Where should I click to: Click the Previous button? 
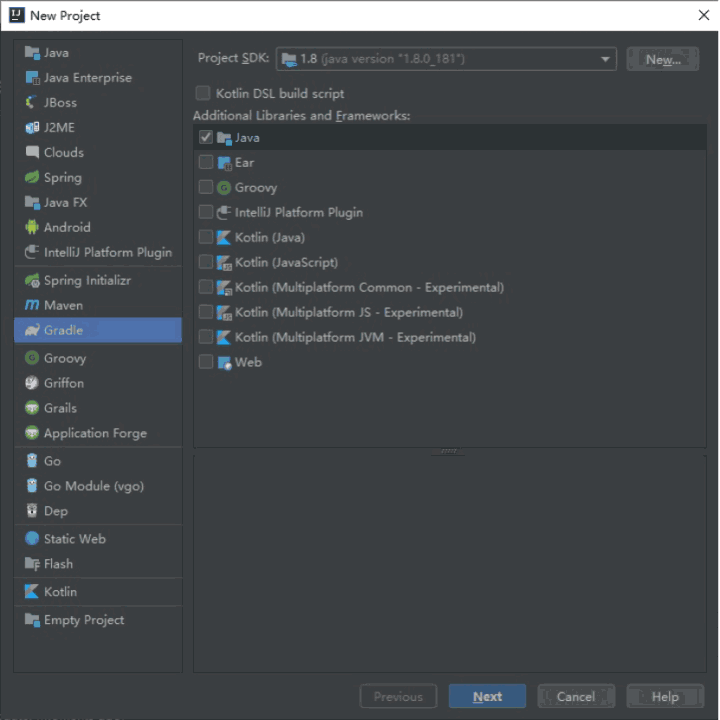point(398,696)
